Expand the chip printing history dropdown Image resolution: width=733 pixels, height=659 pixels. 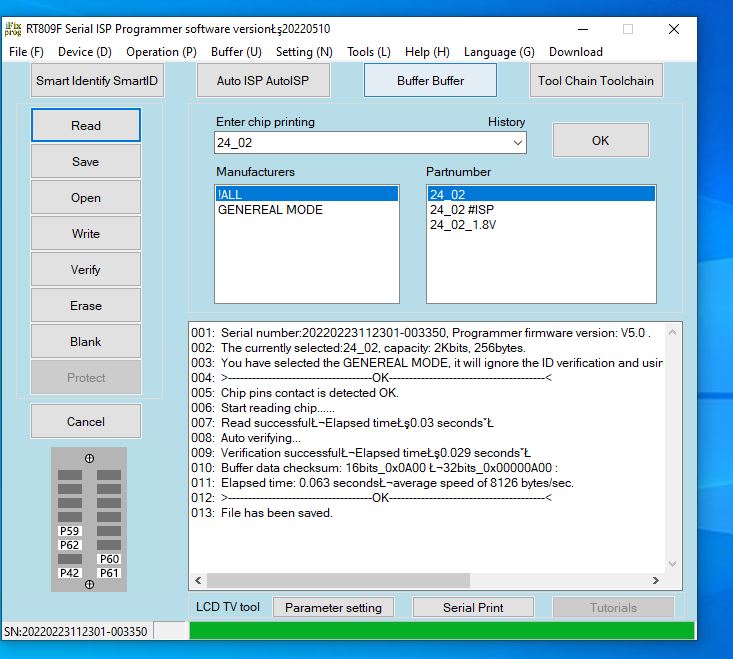point(517,143)
